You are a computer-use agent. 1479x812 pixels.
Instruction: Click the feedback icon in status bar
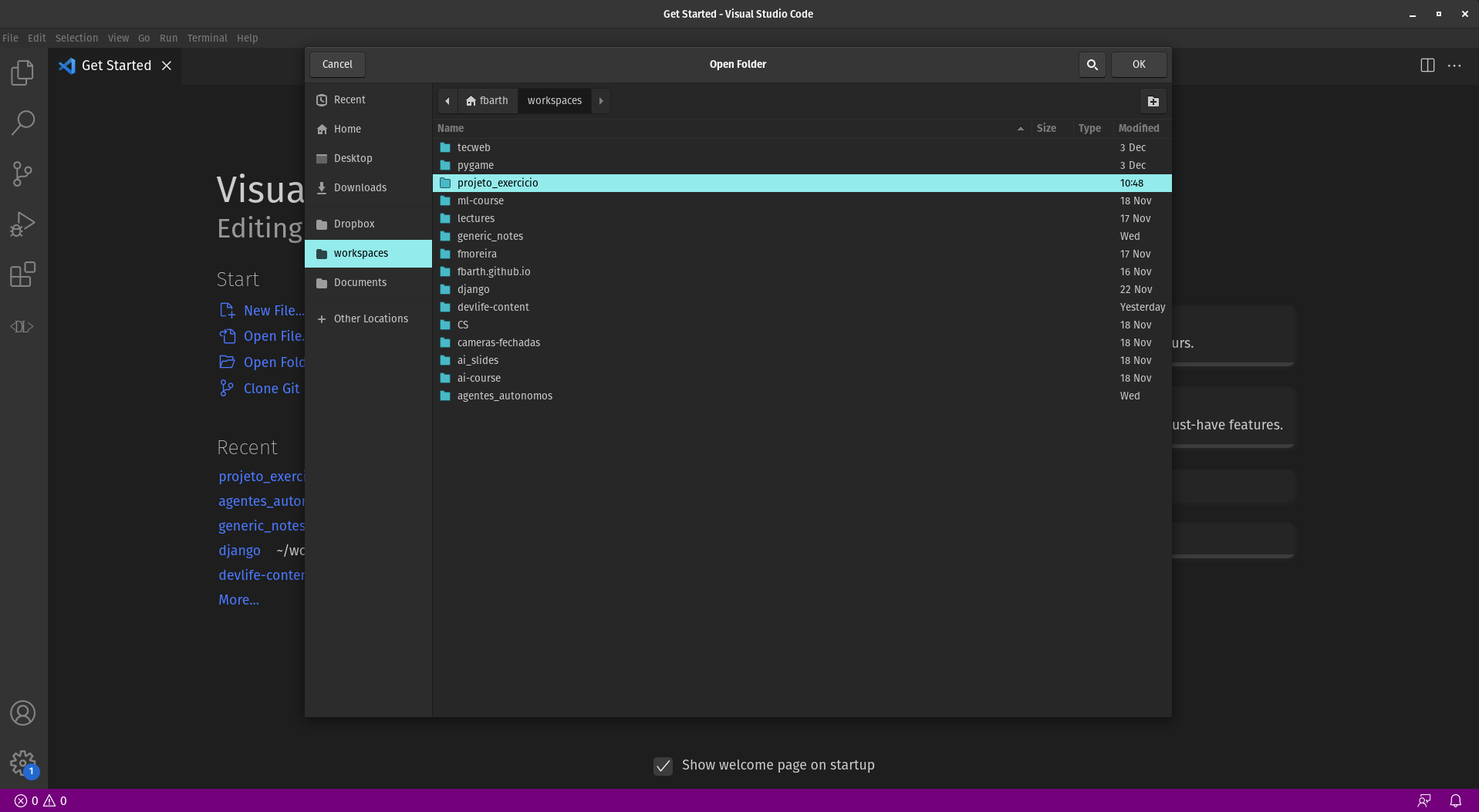point(1424,801)
